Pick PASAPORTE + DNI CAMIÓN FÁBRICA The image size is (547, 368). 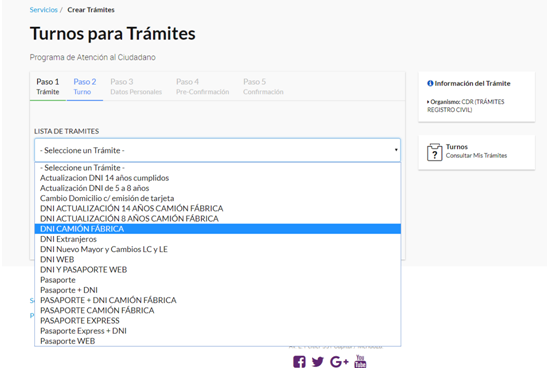[x=218, y=300]
